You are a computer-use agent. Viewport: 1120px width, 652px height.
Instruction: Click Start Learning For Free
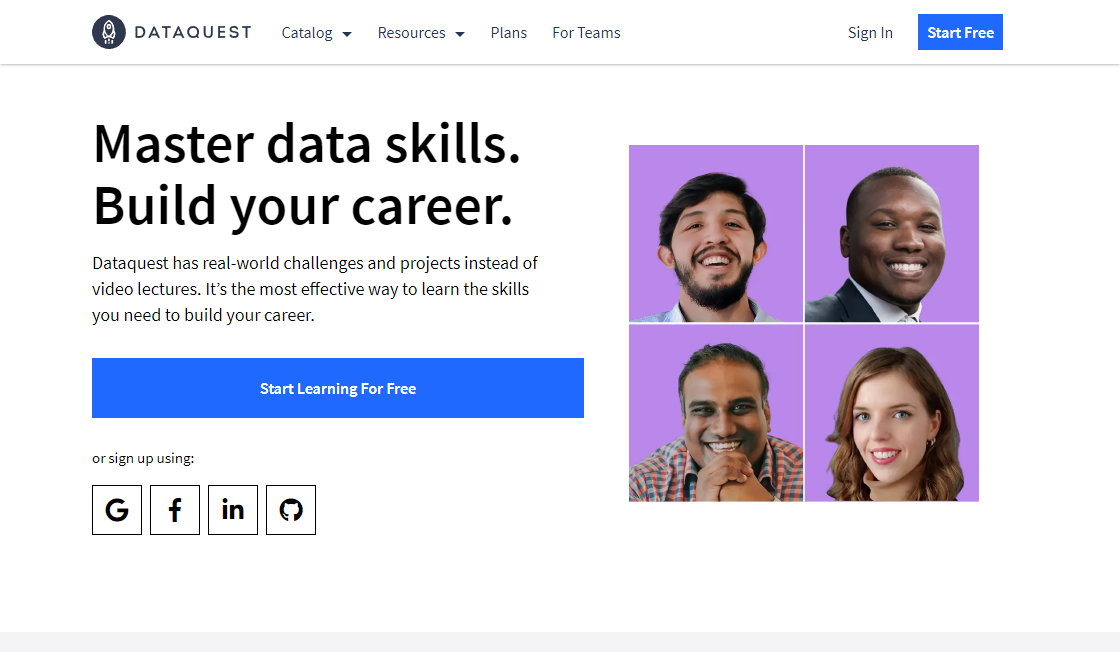337,388
